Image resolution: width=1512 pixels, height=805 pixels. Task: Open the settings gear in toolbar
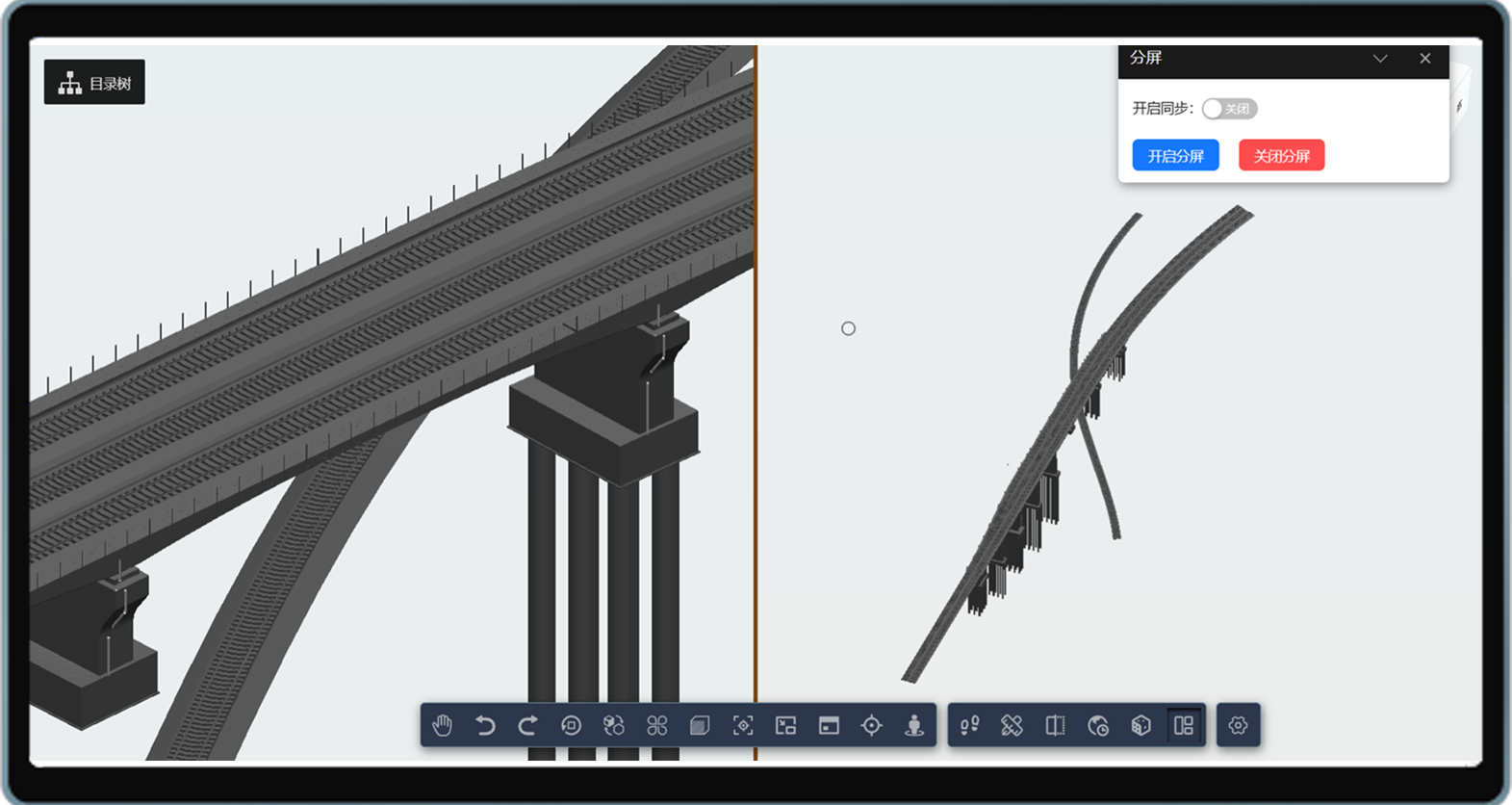pos(1239,725)
